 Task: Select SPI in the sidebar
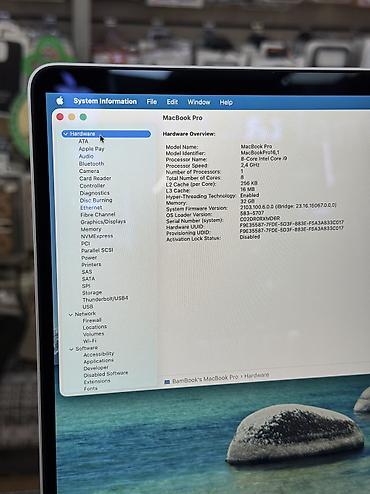[x=86, y=286]
